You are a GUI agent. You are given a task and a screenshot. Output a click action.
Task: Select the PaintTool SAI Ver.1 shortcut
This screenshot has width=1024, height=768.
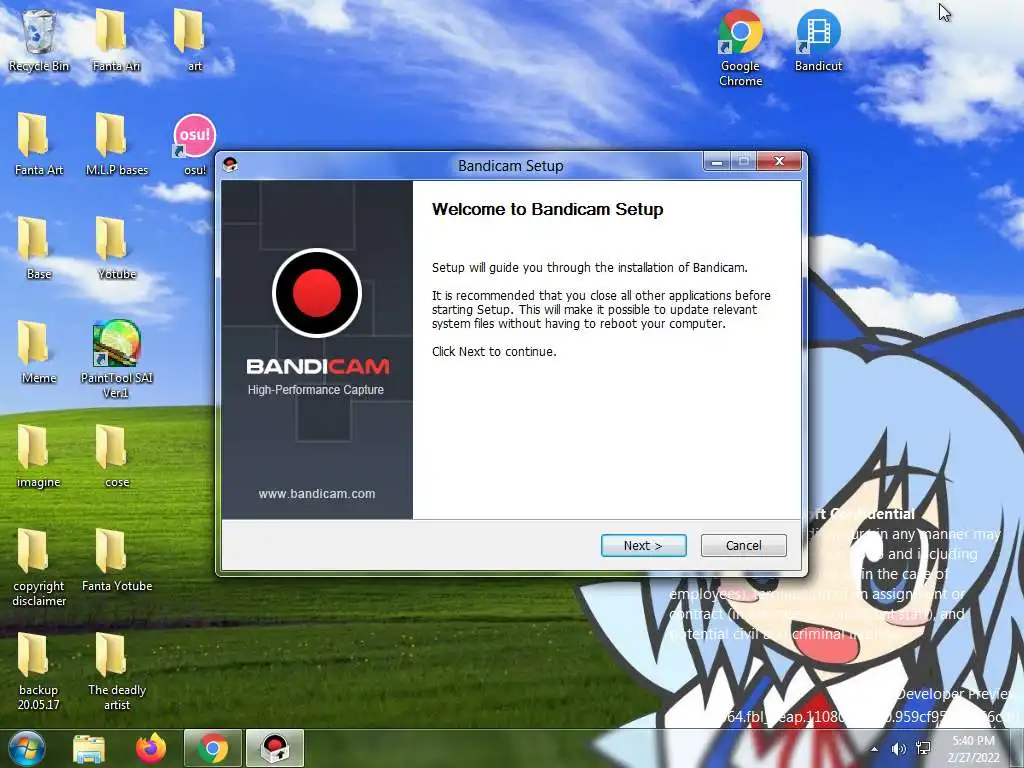[x=116, y=359]
